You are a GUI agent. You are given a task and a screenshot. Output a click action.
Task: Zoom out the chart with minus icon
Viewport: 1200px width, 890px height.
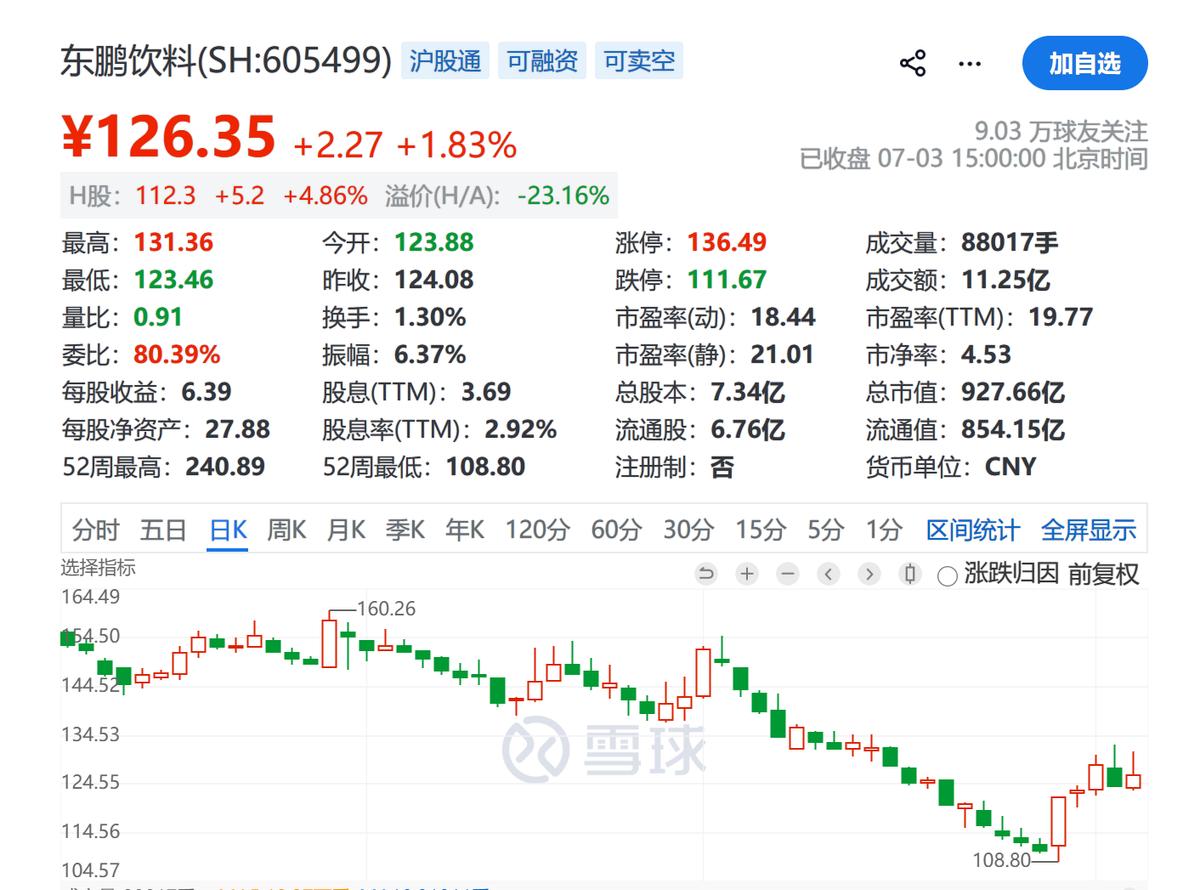[x=788, y=574]
